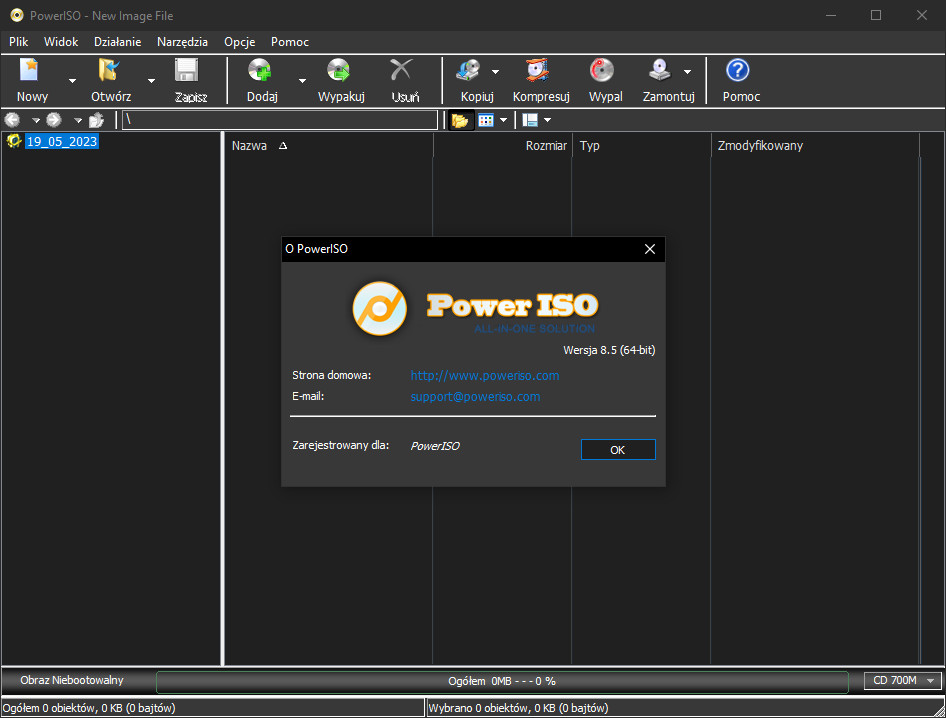
Task: Click the view mode grid icon
Action: [x=486, y=120]
